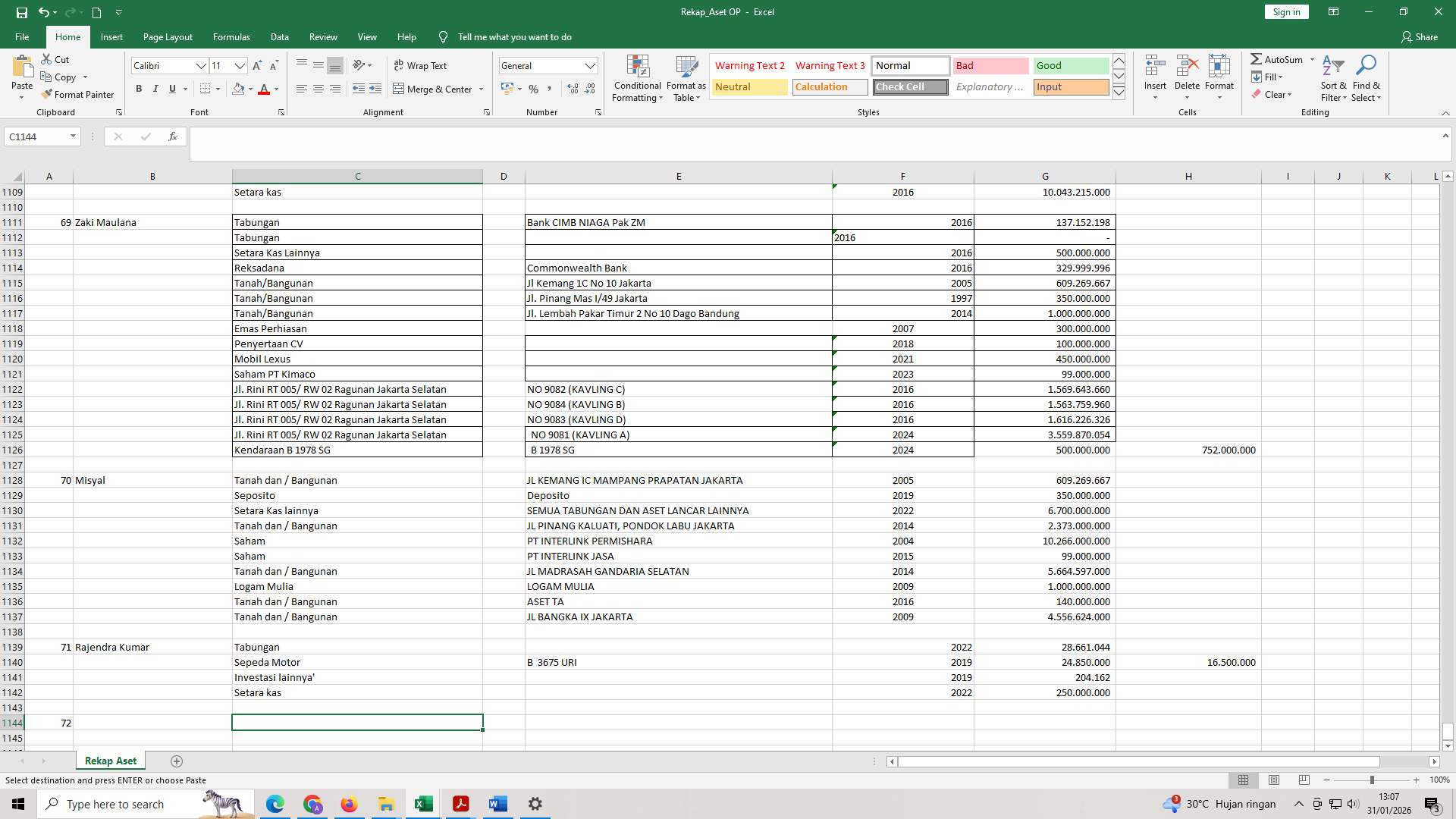This screenshot has height=819, width=1456.
Task: Toggle underline formatting
Action: (171, 89)
